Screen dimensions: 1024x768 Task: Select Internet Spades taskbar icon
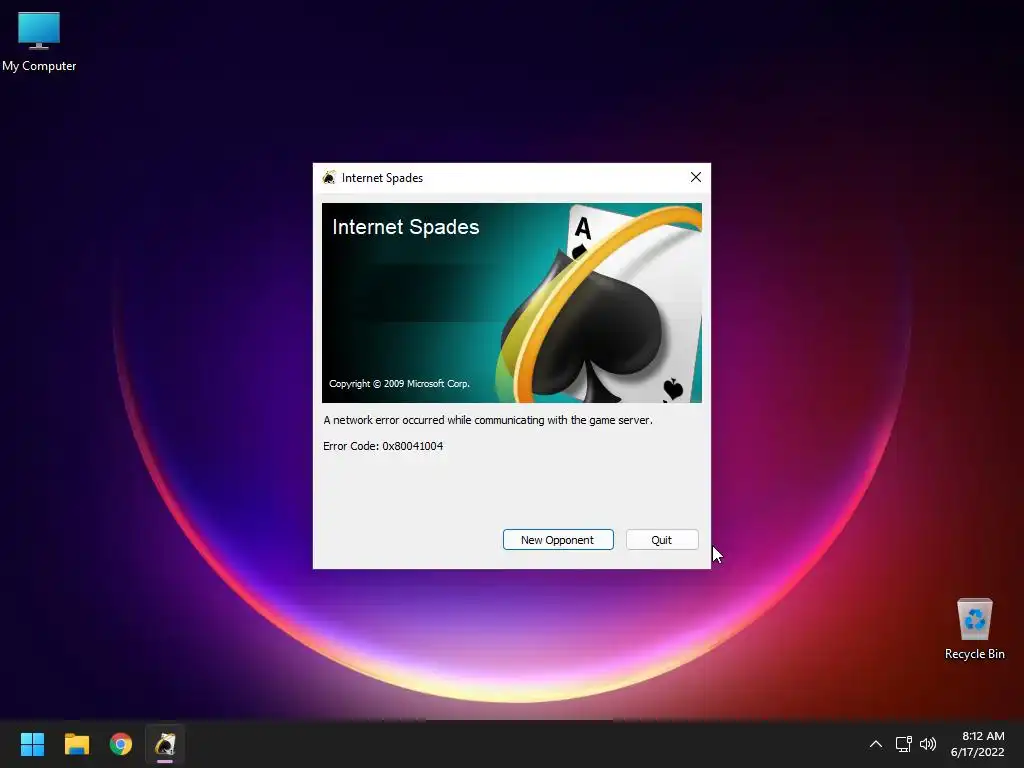[165, 744]
